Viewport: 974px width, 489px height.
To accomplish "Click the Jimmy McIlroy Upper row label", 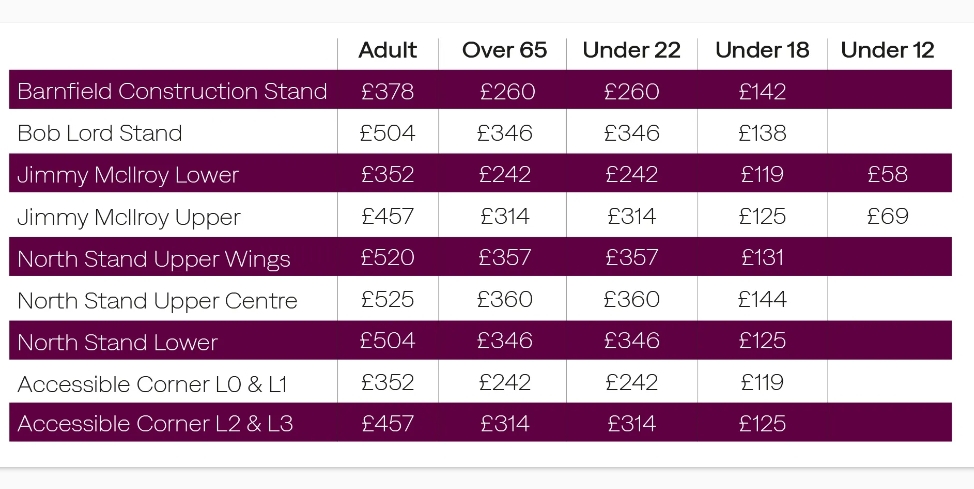I will (129, 217).
